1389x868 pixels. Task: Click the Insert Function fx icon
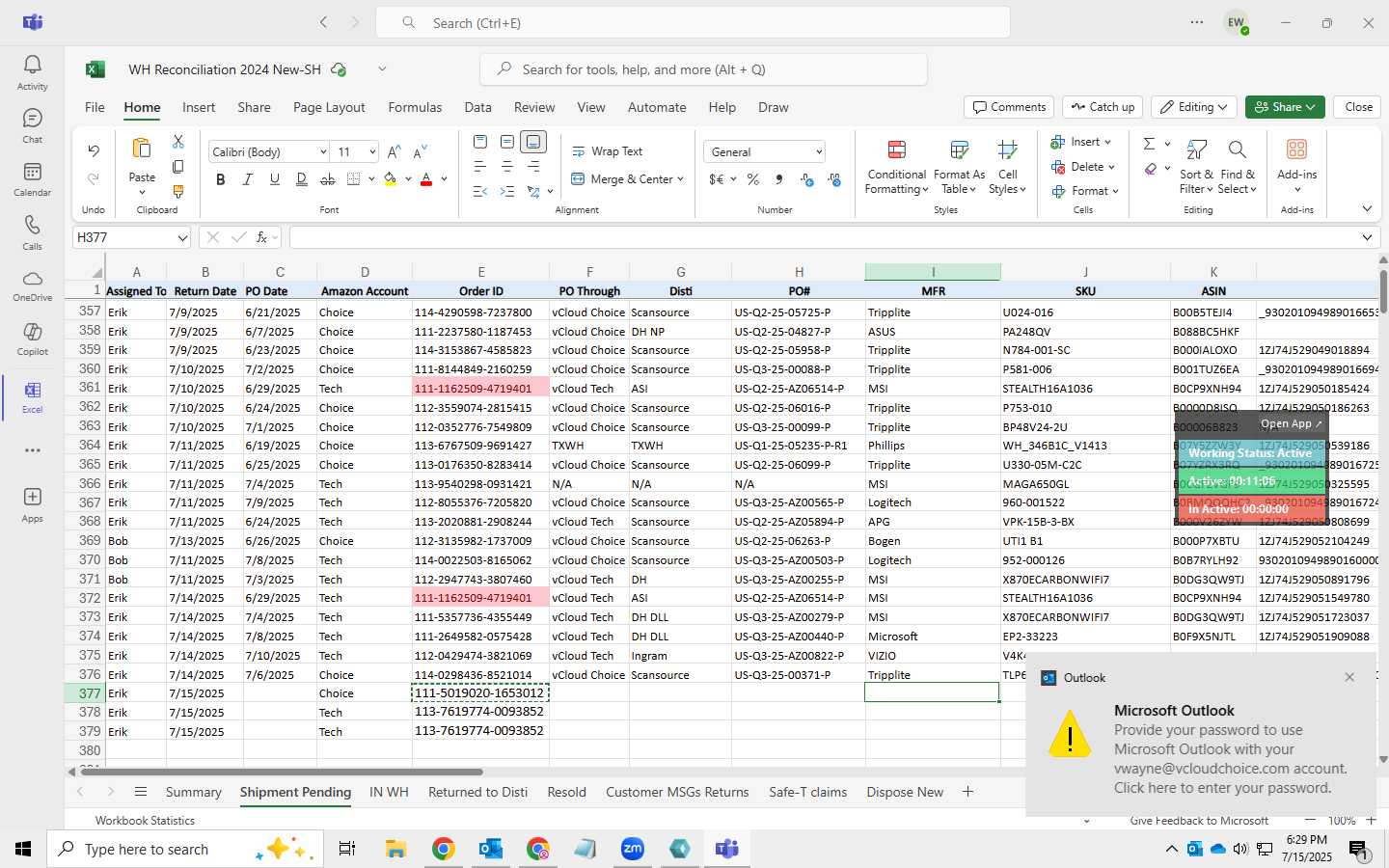(x=261, y=237)
